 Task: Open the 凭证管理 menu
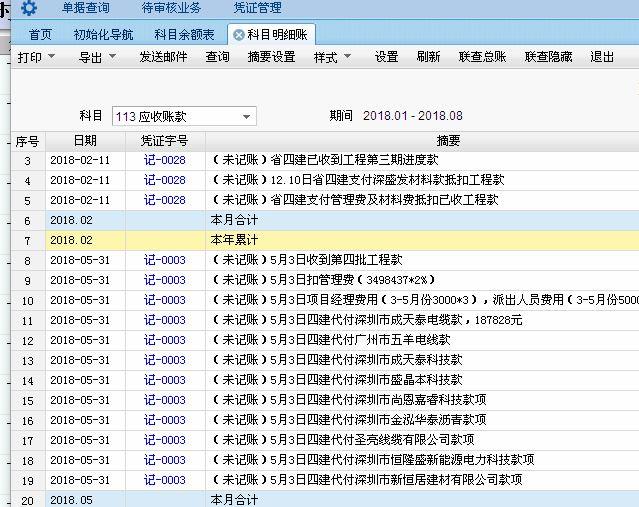point(257,7)
